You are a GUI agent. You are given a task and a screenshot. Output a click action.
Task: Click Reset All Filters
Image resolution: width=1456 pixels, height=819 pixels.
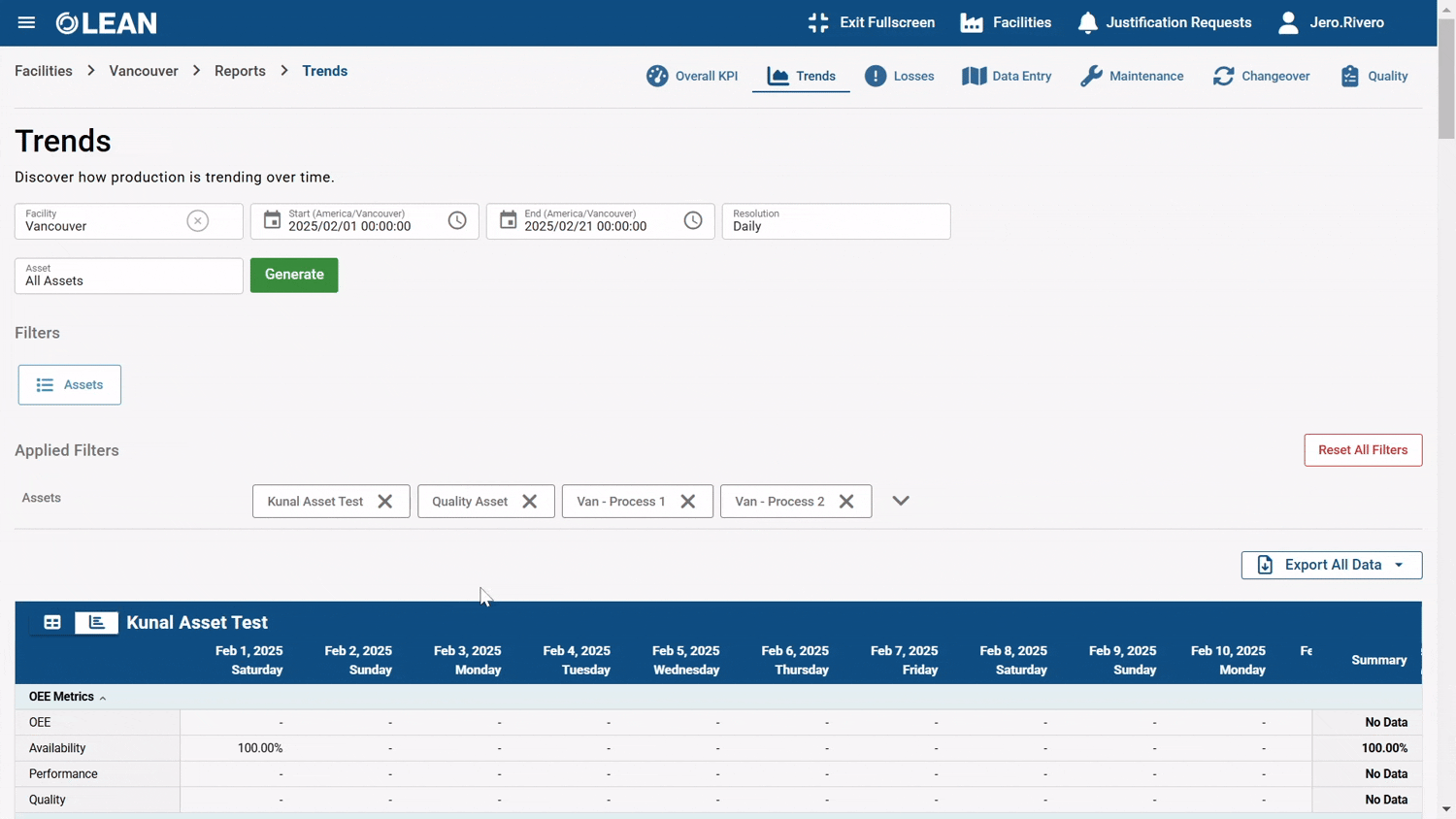[x=1363, y=449]
